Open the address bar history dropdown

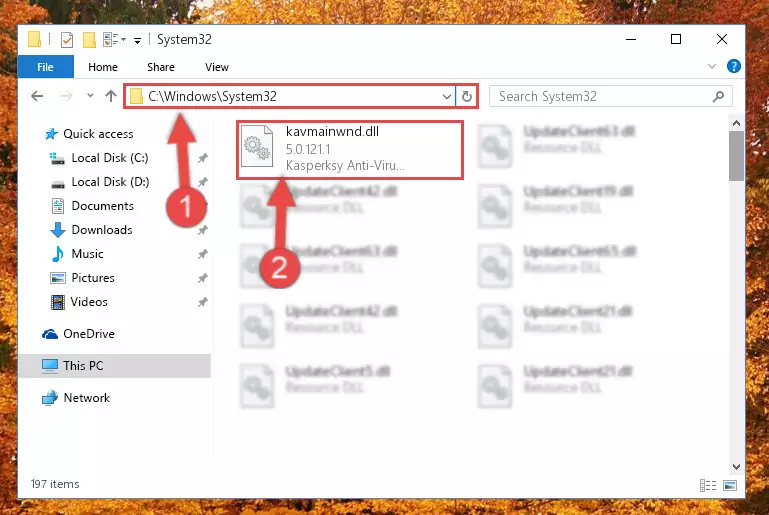[x=447, y=97]
